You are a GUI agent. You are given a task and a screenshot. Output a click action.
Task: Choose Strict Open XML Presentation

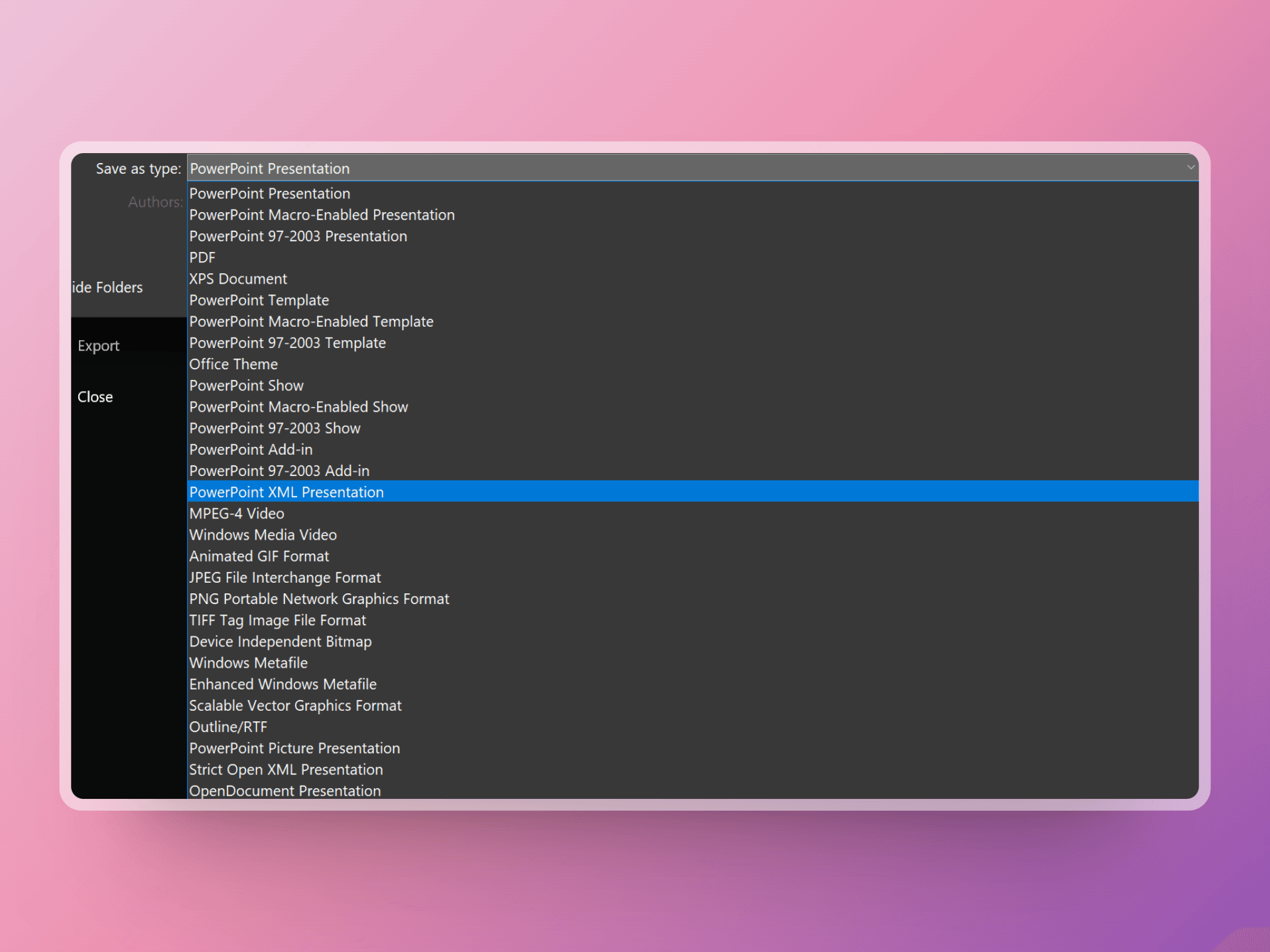(692, 770)
